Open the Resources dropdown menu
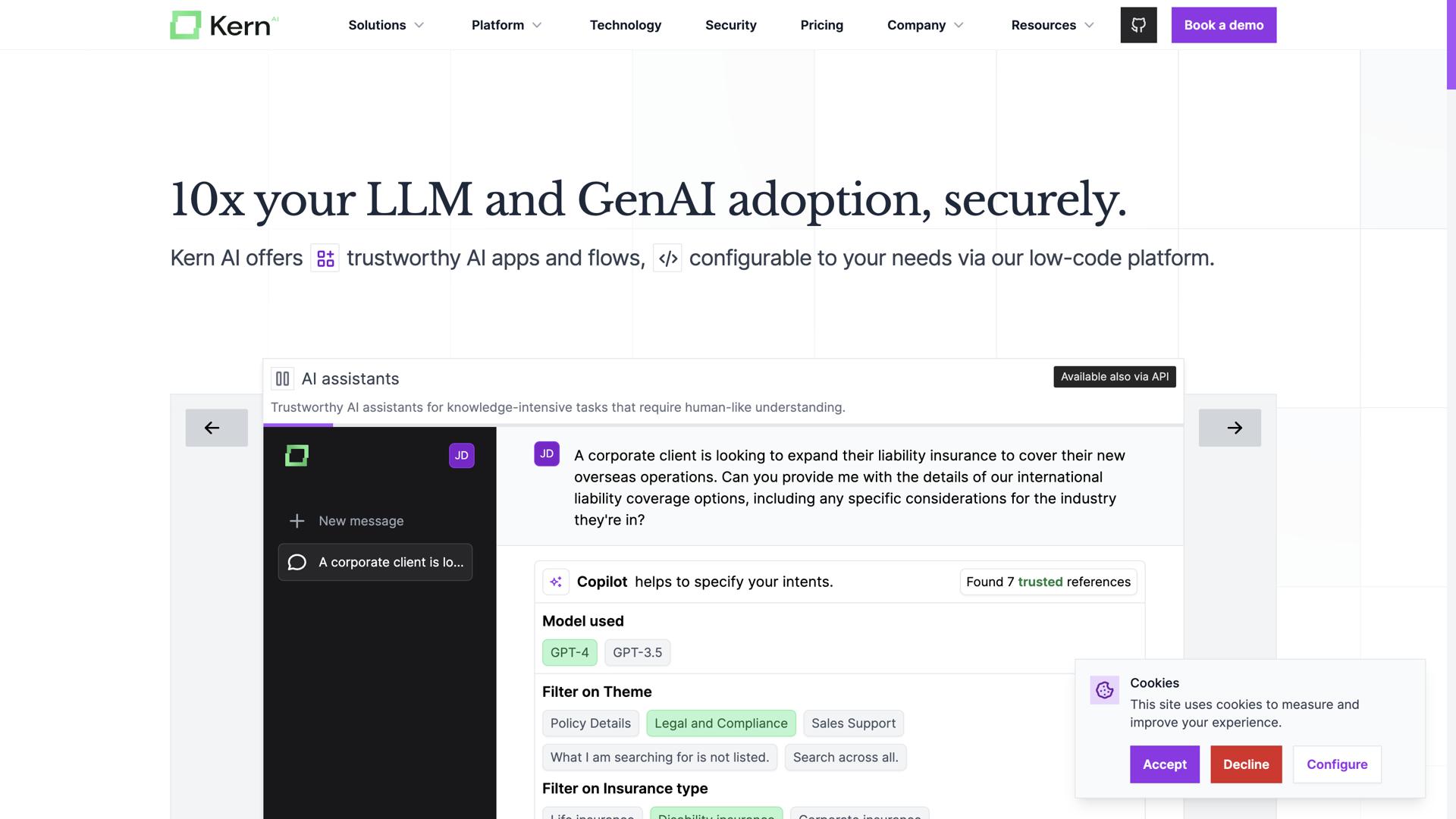1456x819 pixels. point(1053,25)
